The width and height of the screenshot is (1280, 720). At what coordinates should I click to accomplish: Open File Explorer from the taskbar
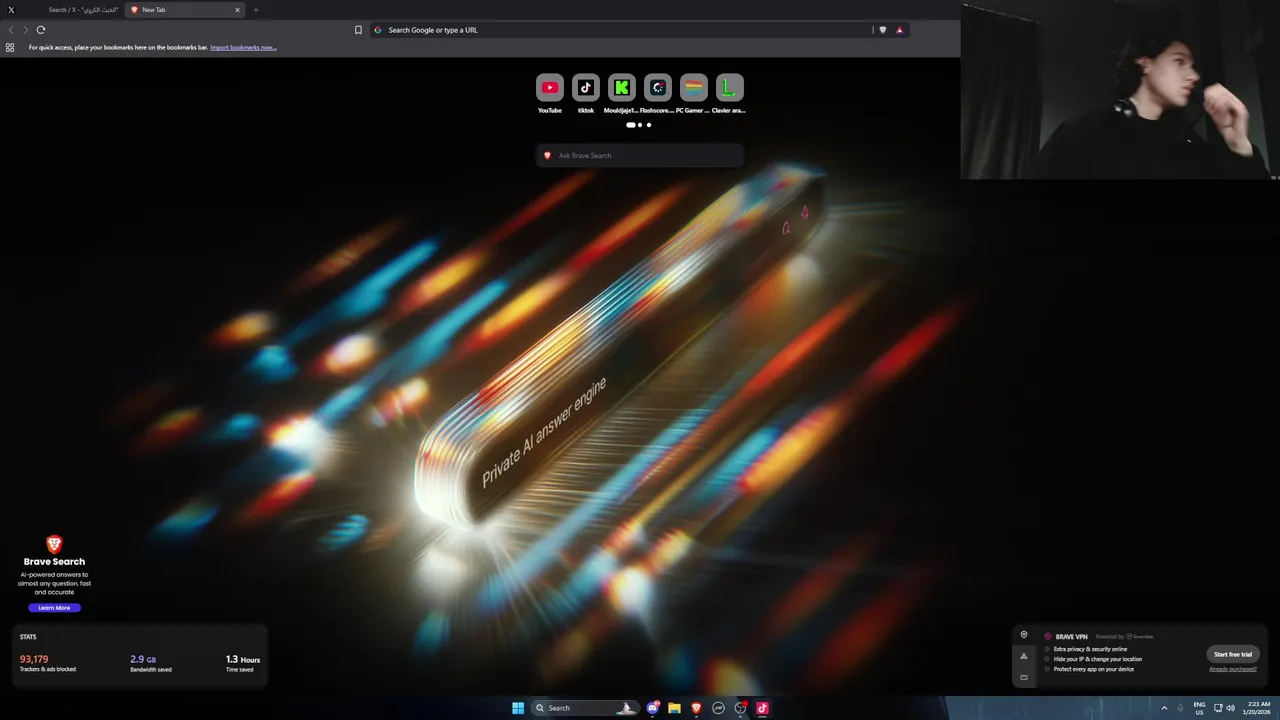[674, 708]
